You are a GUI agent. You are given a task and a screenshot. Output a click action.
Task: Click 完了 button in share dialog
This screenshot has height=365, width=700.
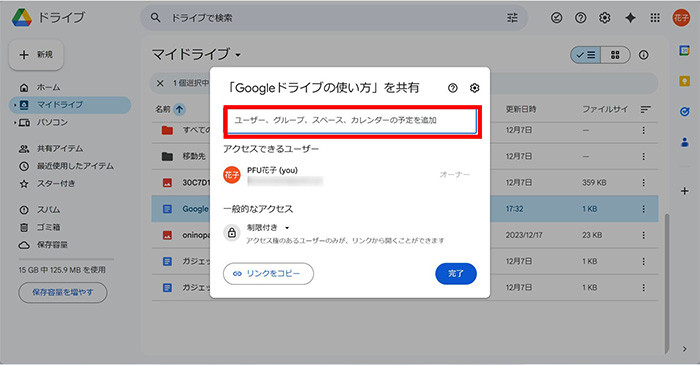pos(456,274)
